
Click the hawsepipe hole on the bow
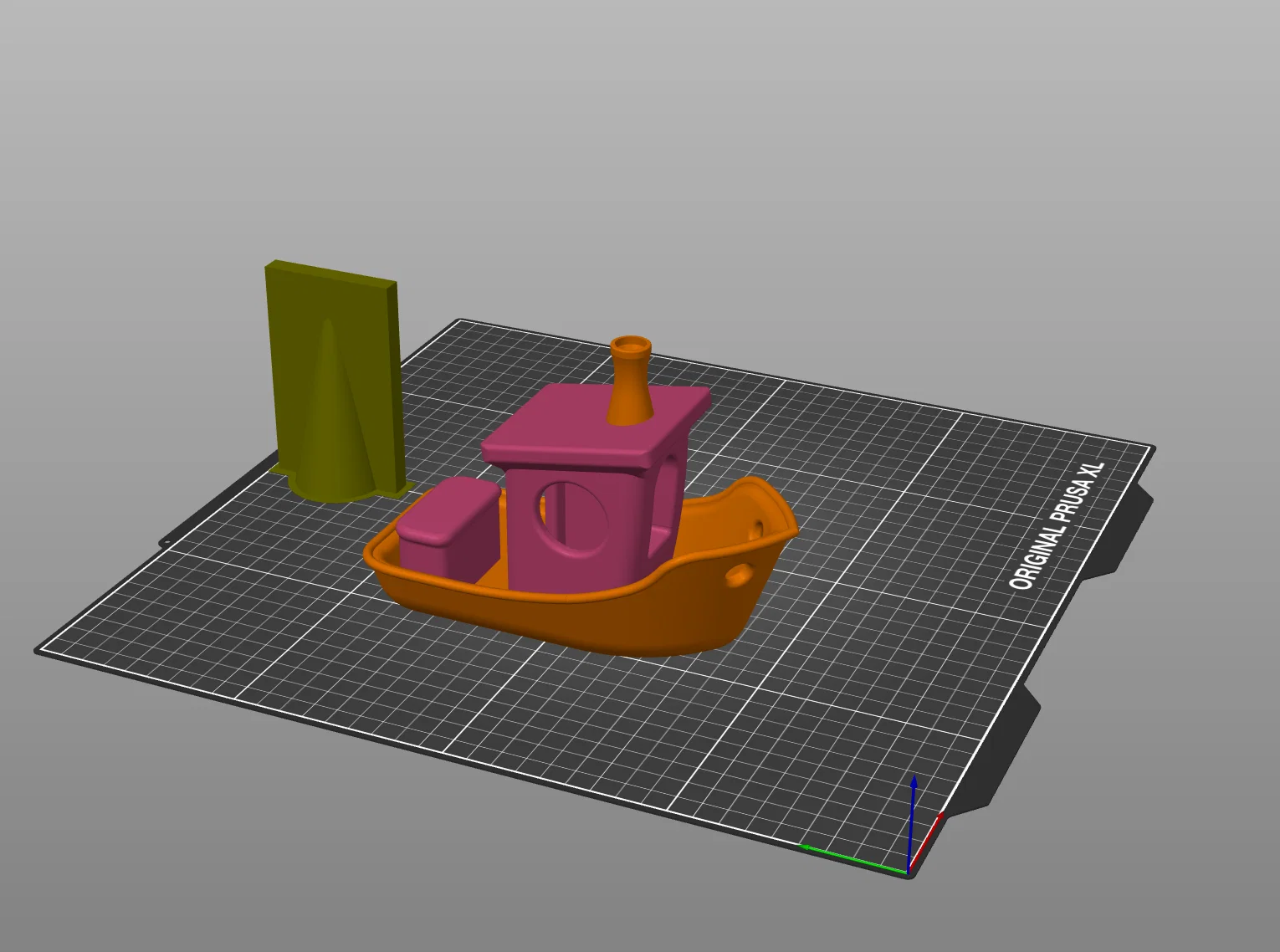740,575
